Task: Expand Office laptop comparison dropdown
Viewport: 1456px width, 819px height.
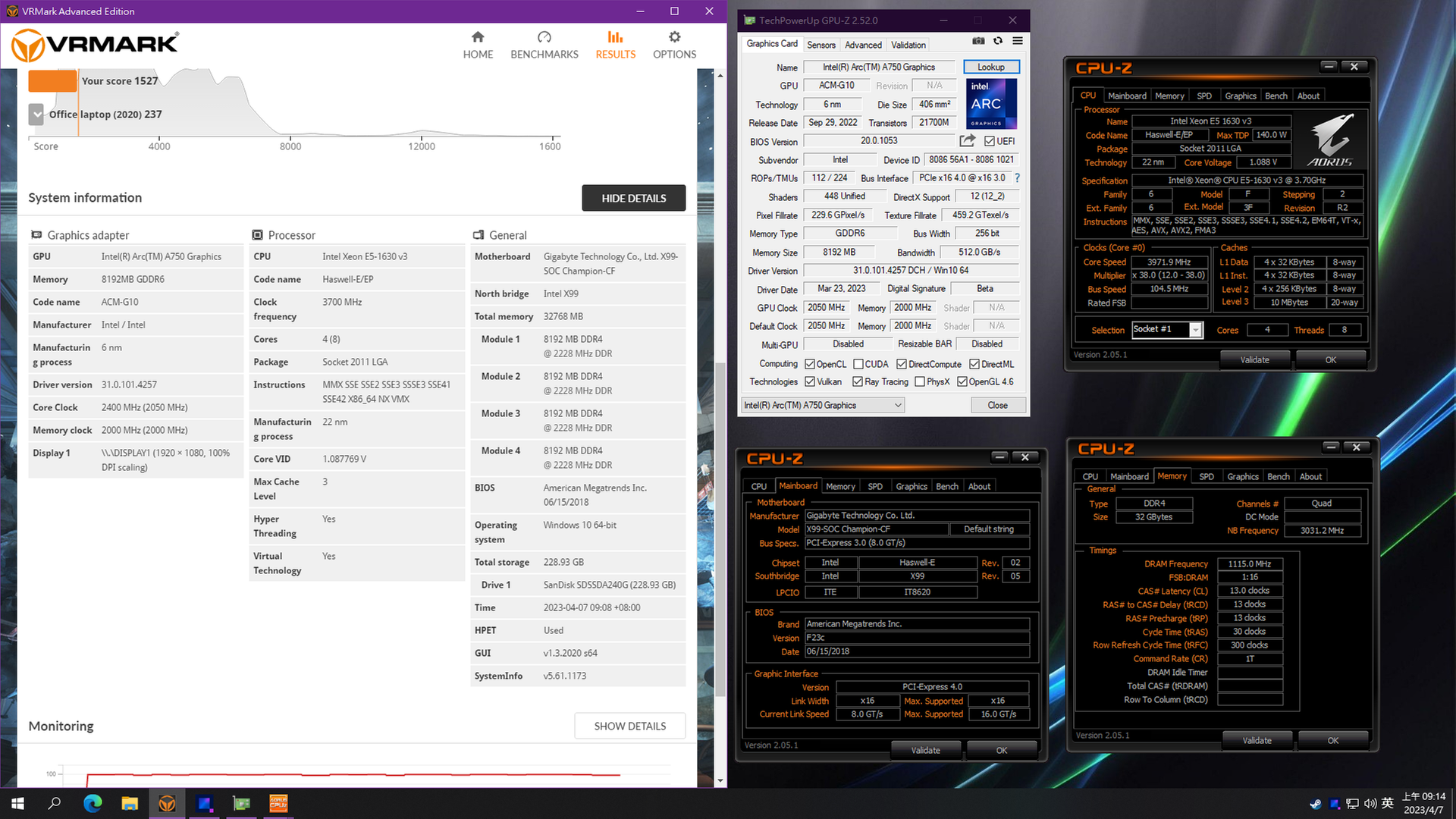Action: point(36,115)
